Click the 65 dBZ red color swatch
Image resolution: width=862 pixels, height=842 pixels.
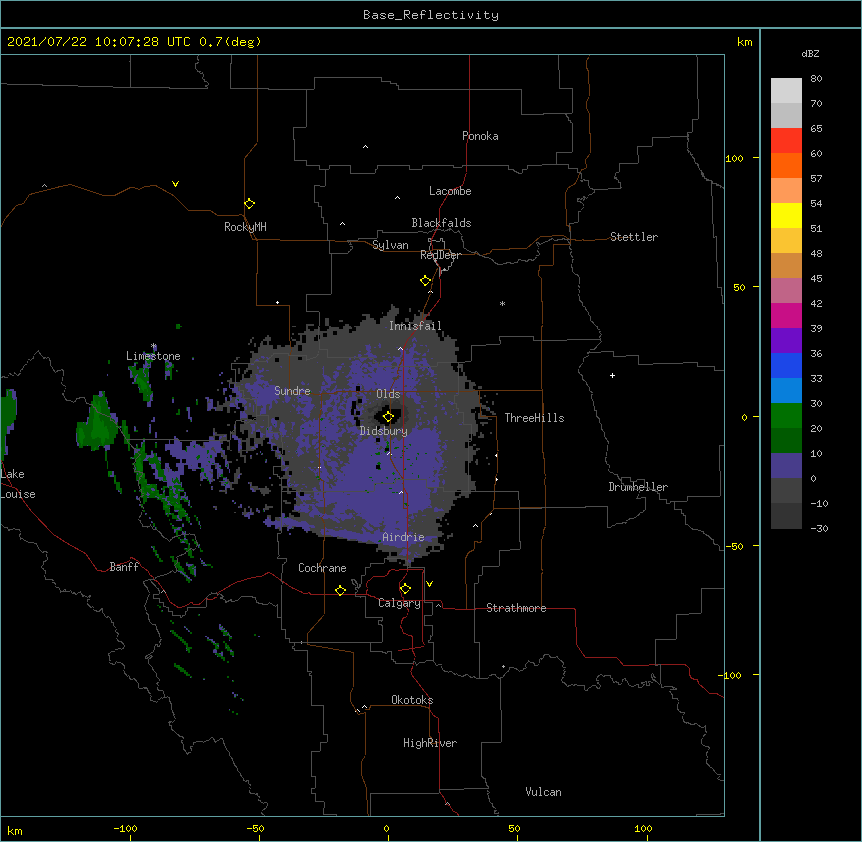pos(786,140)
